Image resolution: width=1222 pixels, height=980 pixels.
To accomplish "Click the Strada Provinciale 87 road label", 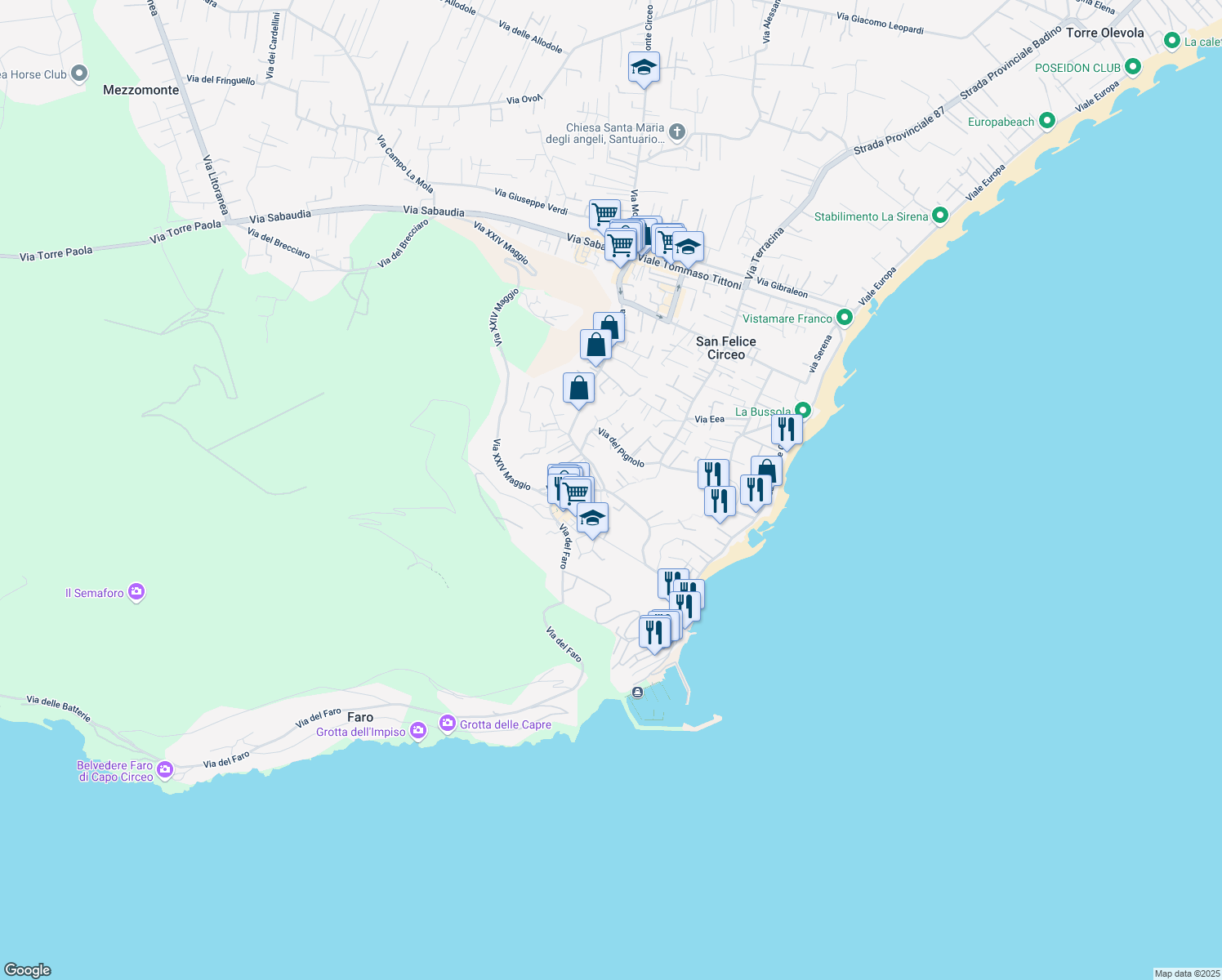I will click(x=899, y=131).
